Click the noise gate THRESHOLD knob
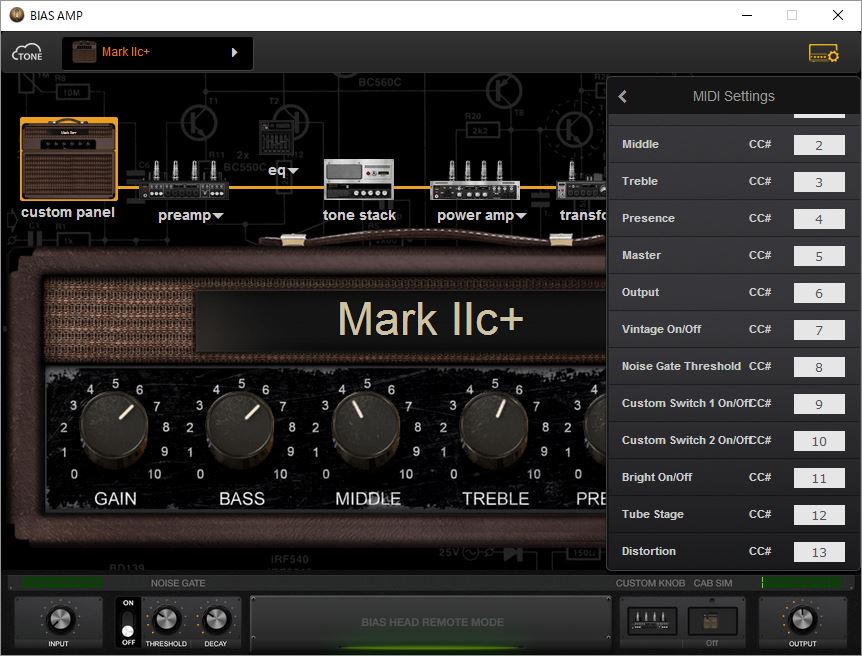 pyautogui.click(x=165, y=620)
